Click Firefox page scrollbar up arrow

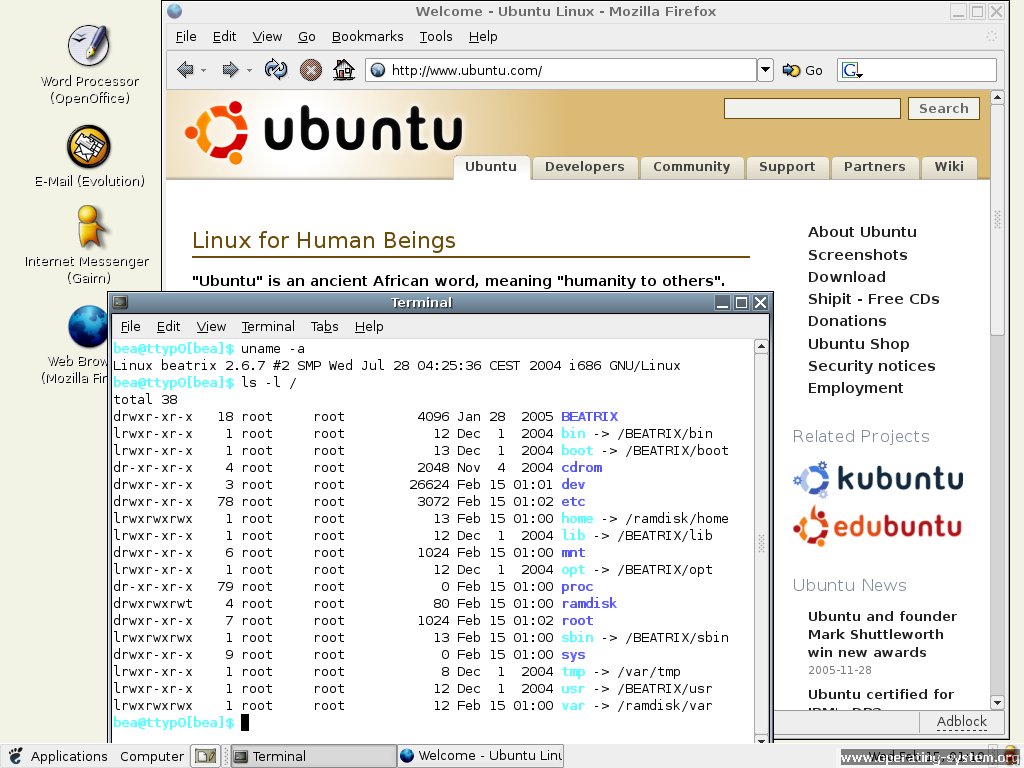(x=997, y=98)
